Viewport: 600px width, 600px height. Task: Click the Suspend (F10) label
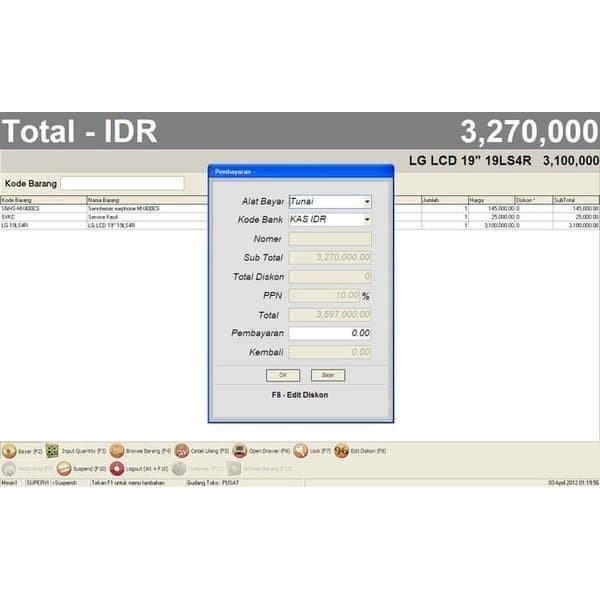pos(90,469)
